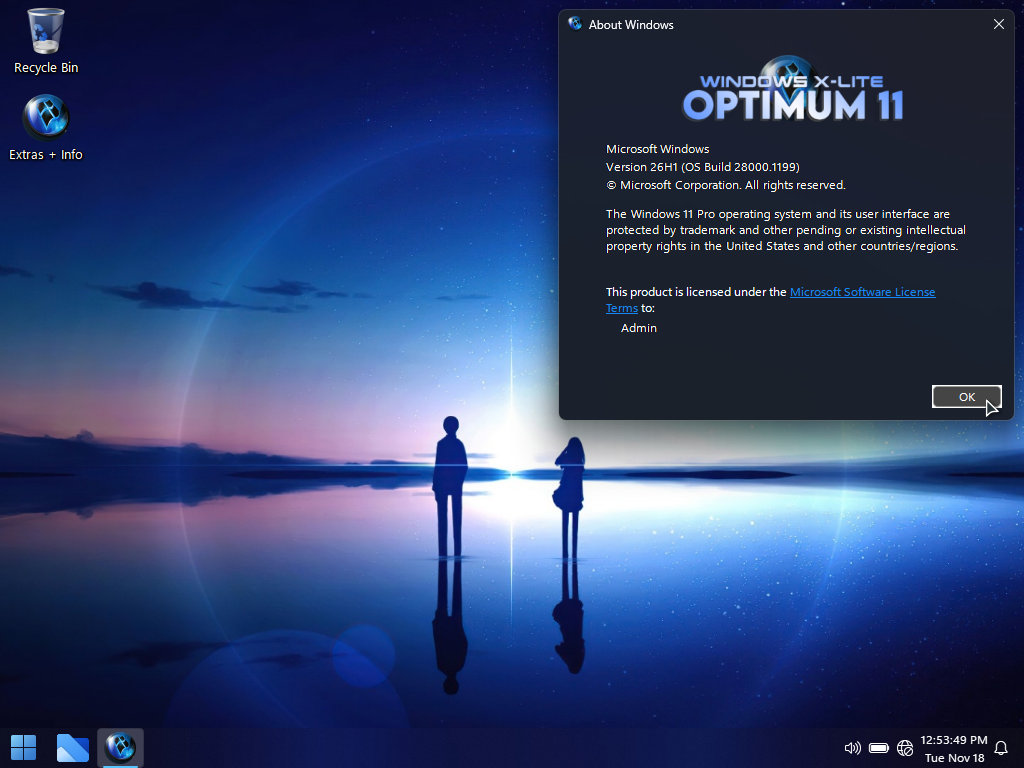Screen dimensions: 1024x768
Task: Follow the 'Terms' link continuation
Action: click(622, 308)
